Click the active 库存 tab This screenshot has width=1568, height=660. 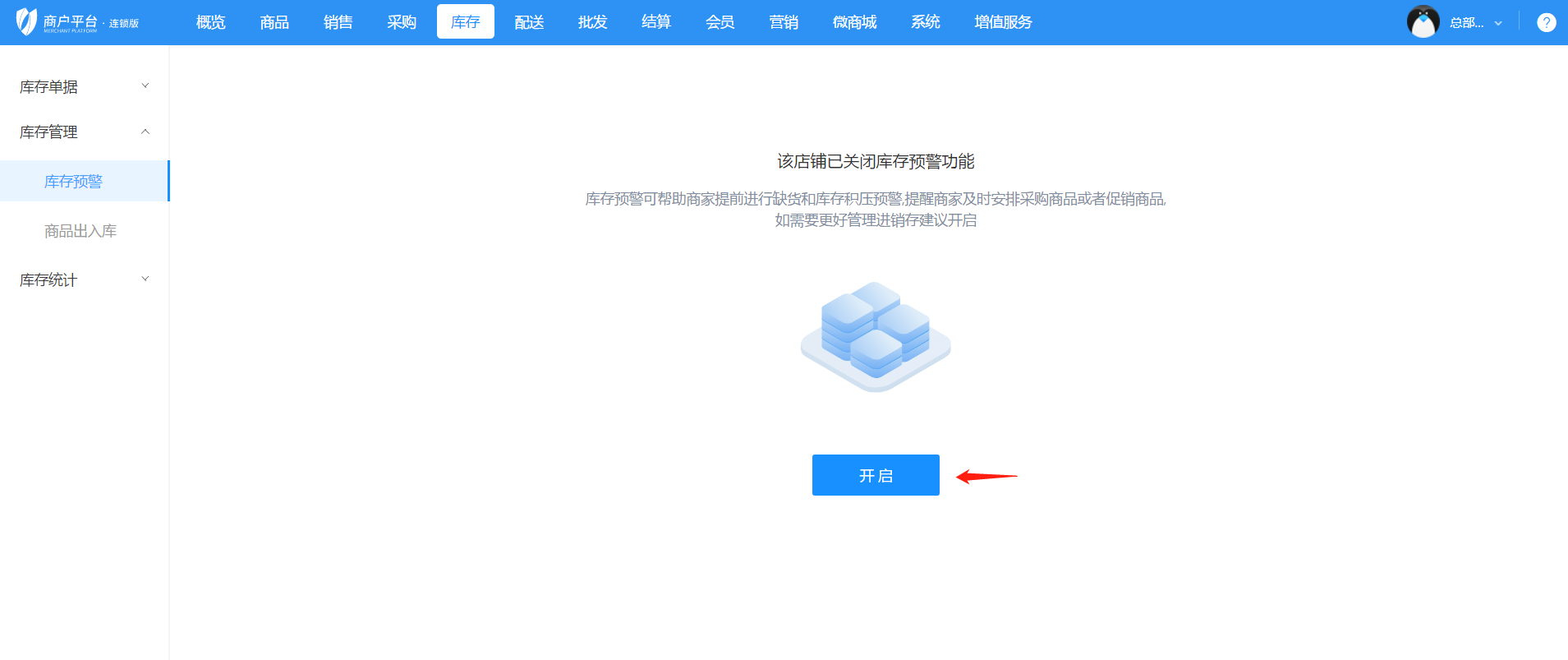point(465,22)
